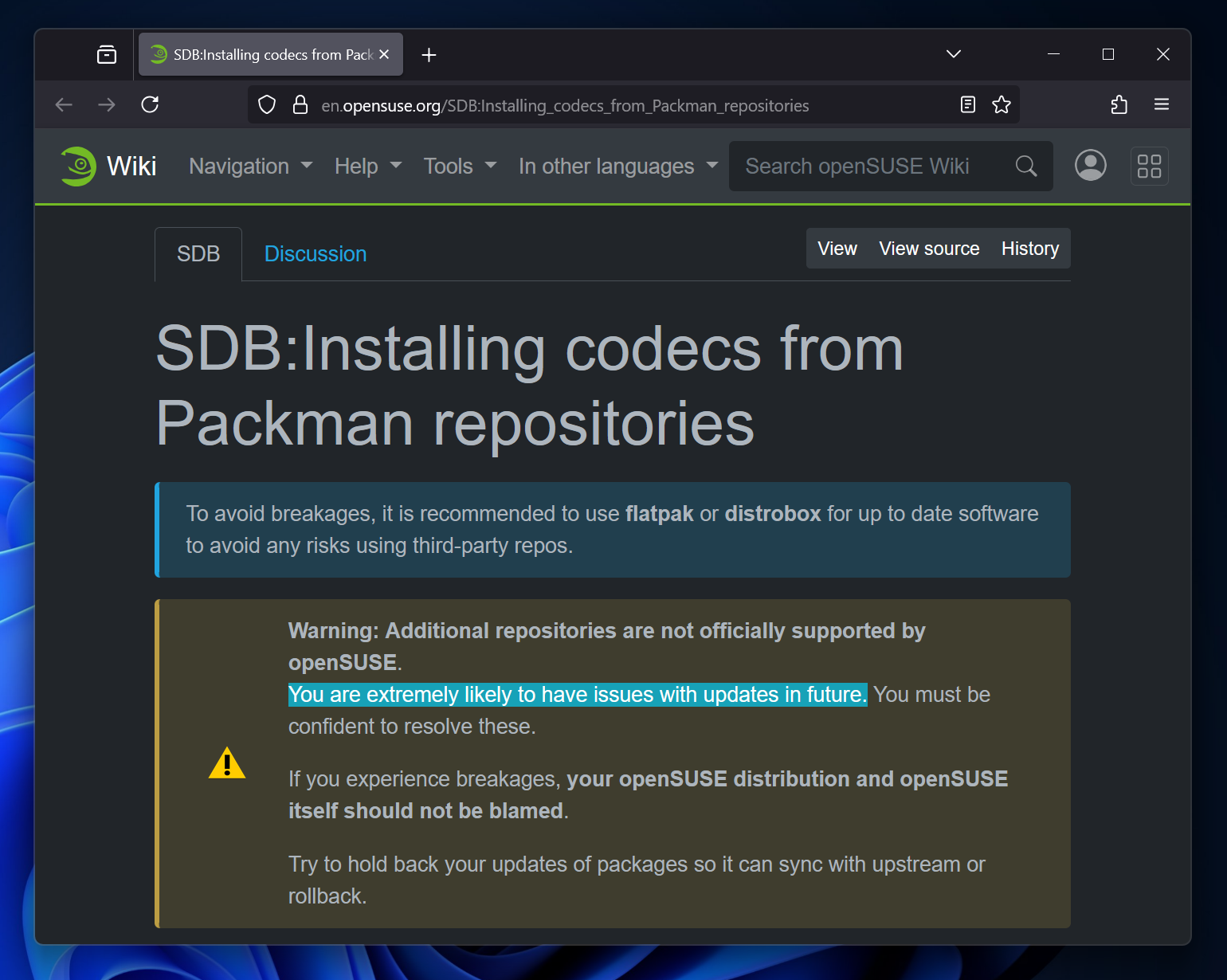Click the View source button
The height and width of the screenshot is (980, 1227).
929,249
